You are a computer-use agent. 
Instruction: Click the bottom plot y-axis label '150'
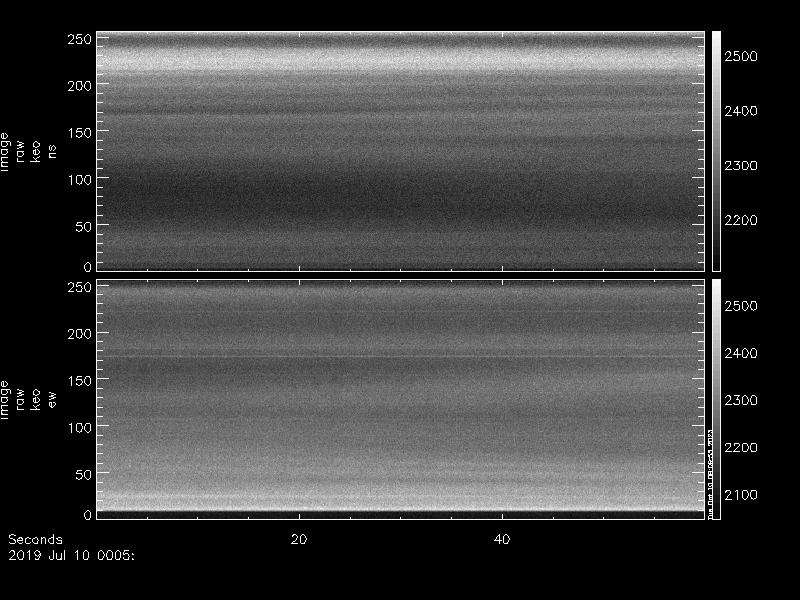point(80,381)
